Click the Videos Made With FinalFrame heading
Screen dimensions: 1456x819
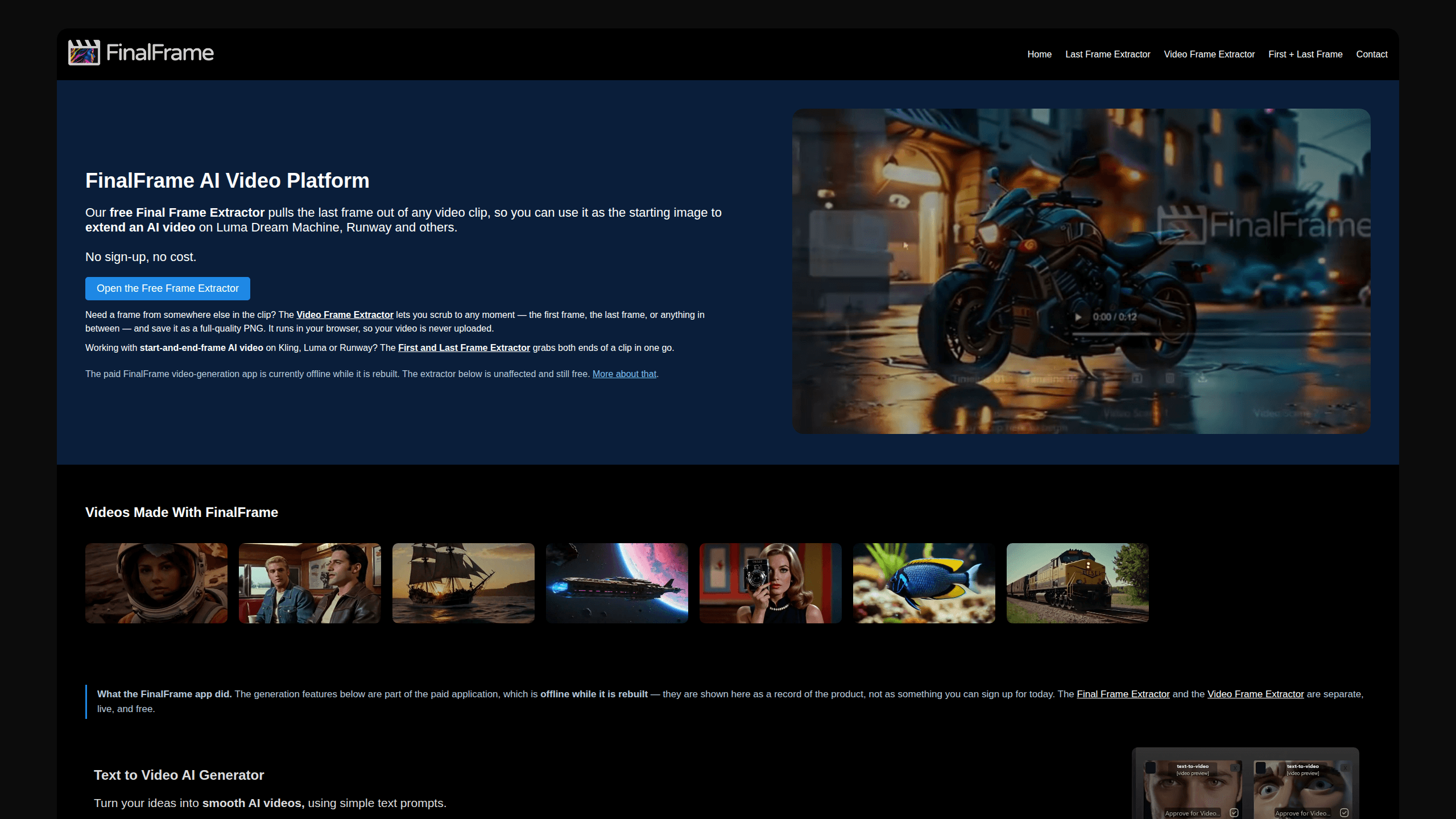[181, 512]
